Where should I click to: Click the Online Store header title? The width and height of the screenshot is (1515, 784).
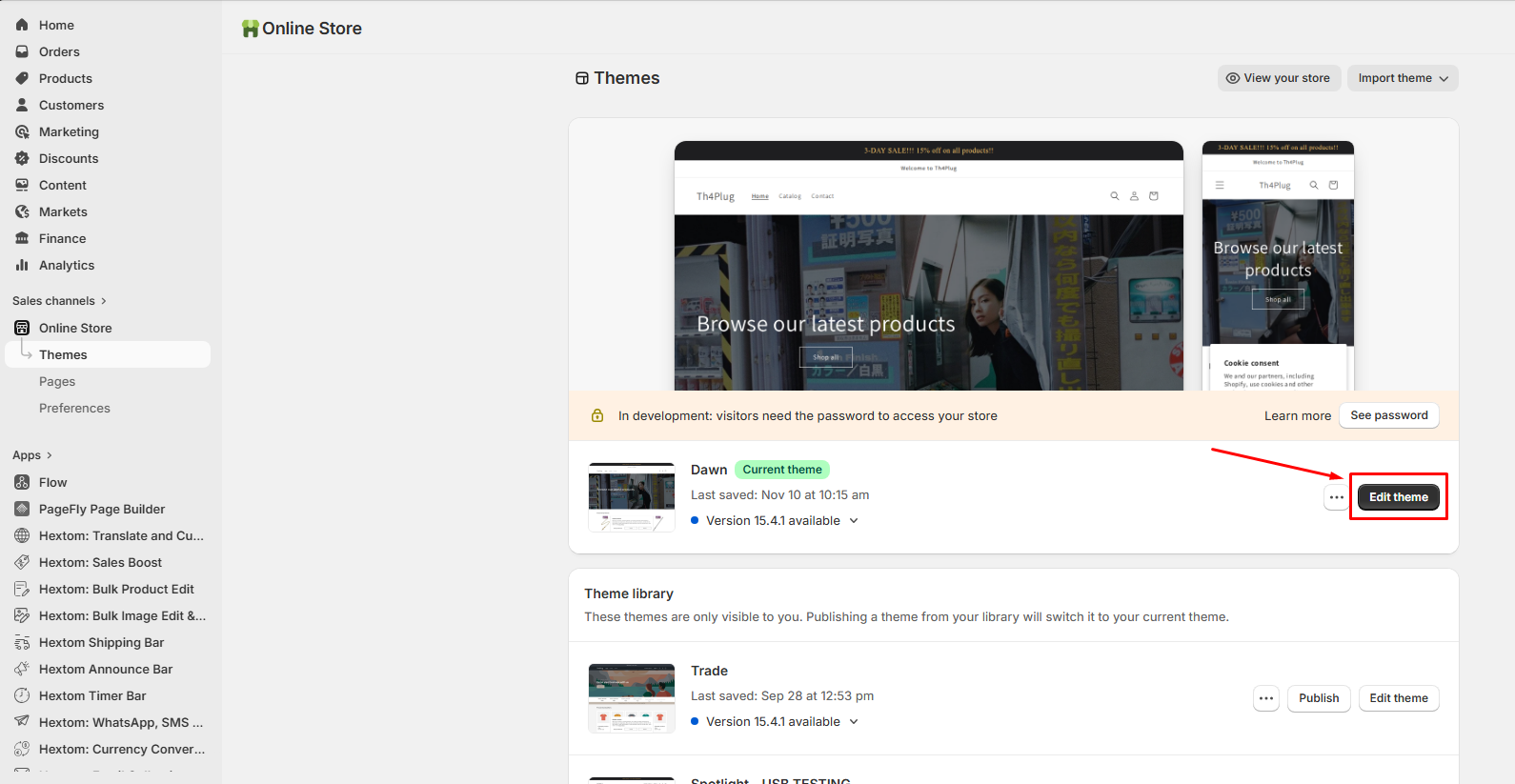(x=312, y=29)
